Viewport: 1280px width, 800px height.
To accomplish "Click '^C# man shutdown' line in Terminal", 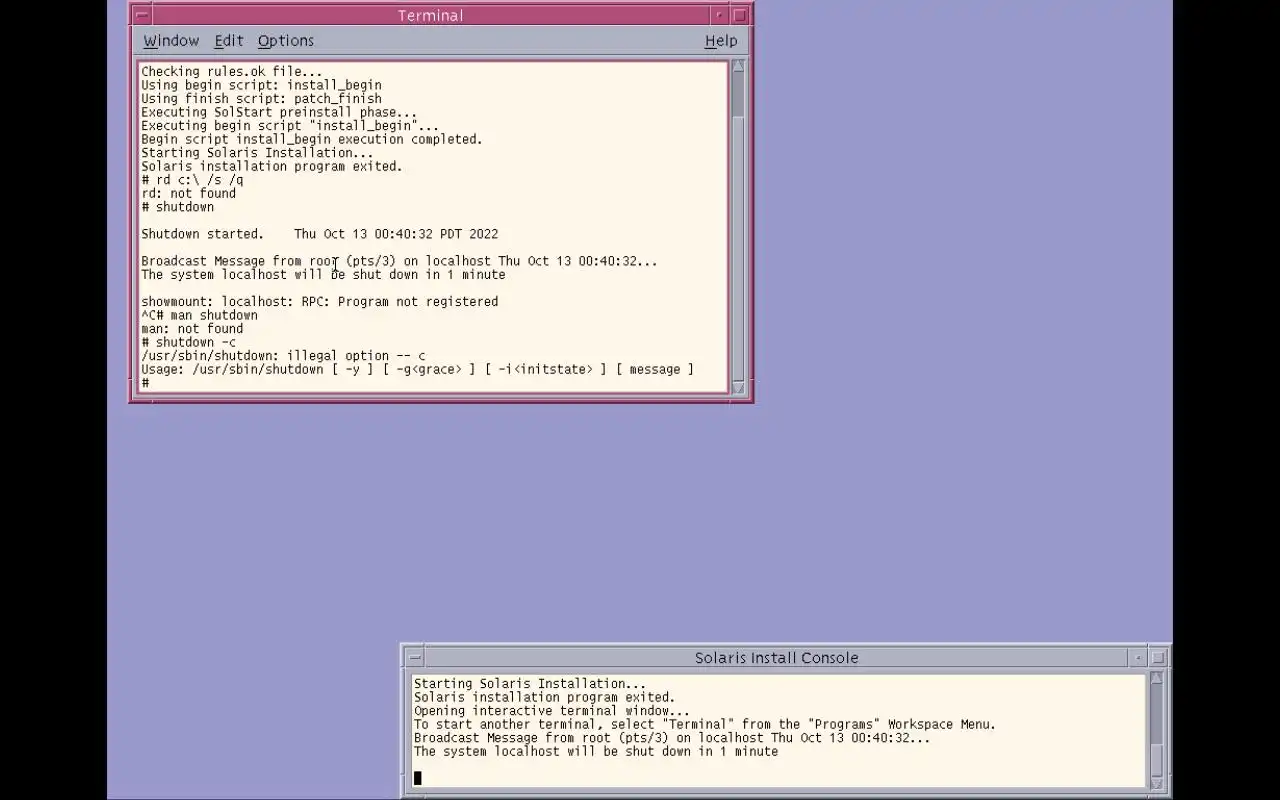I will coord(199,315).
